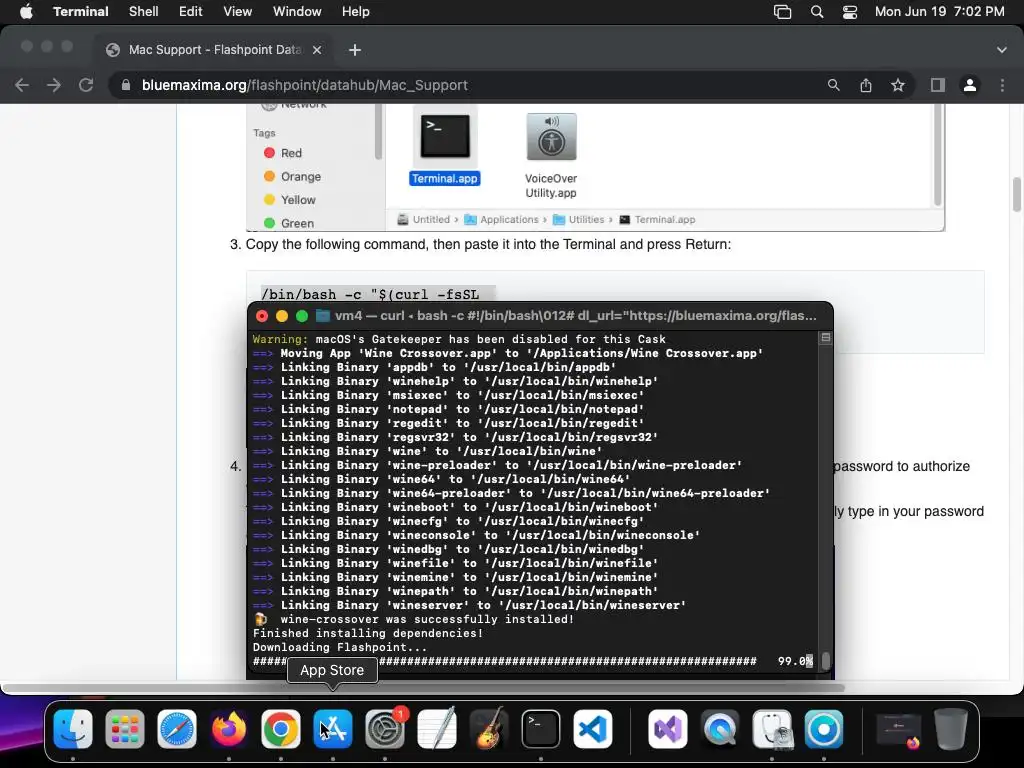1024x768 pixels.
Task: Bookmark this page with the star icon
Action: point(898,85)
